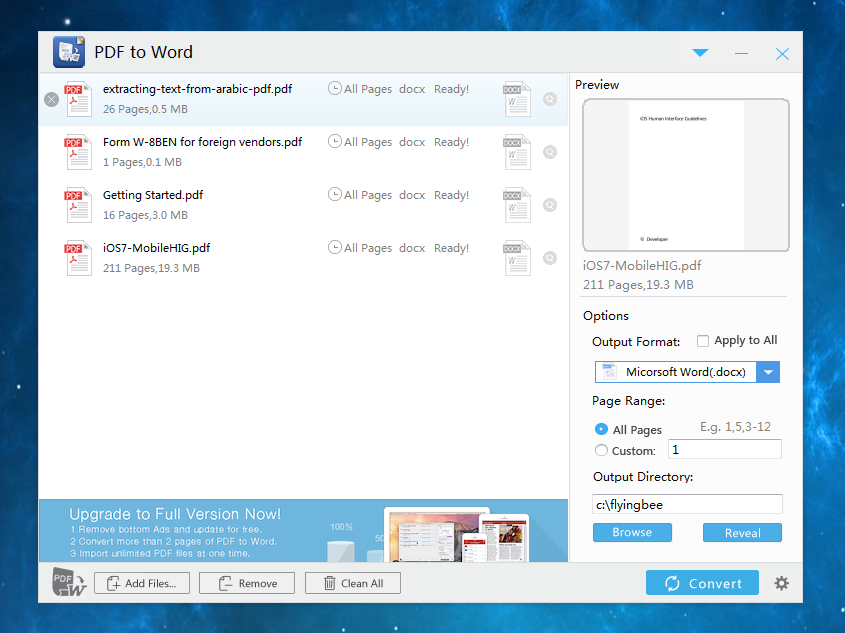Image resolution: width=845 pixels, height=633 pixels.
Task: Click the clock icon in the iOS7-MobileHIG row
Action: pyautogui.click(x=335, y=247)
